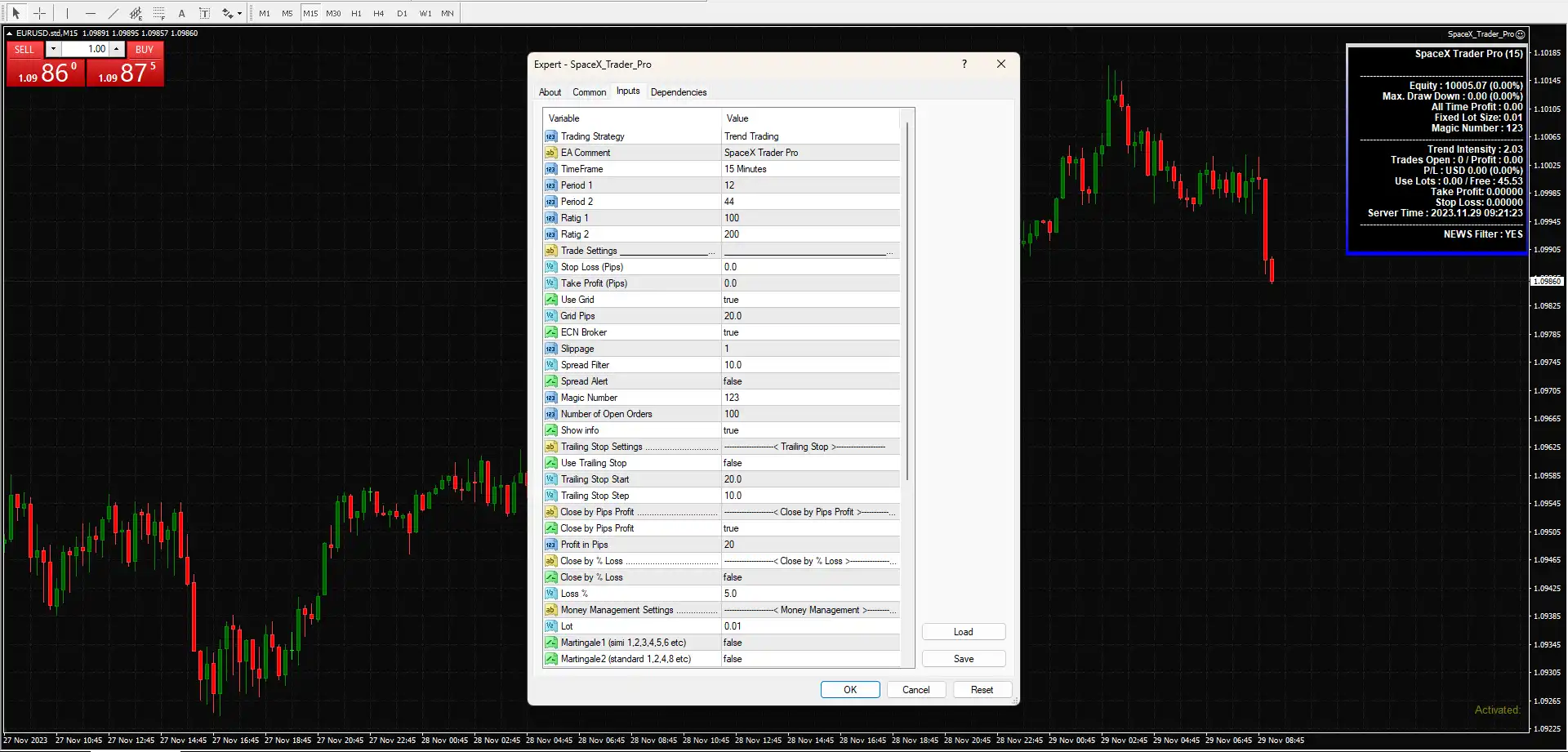Select the Use Grid 'true' value
The height and width of the screenshot is (752, 1568).
810,300
